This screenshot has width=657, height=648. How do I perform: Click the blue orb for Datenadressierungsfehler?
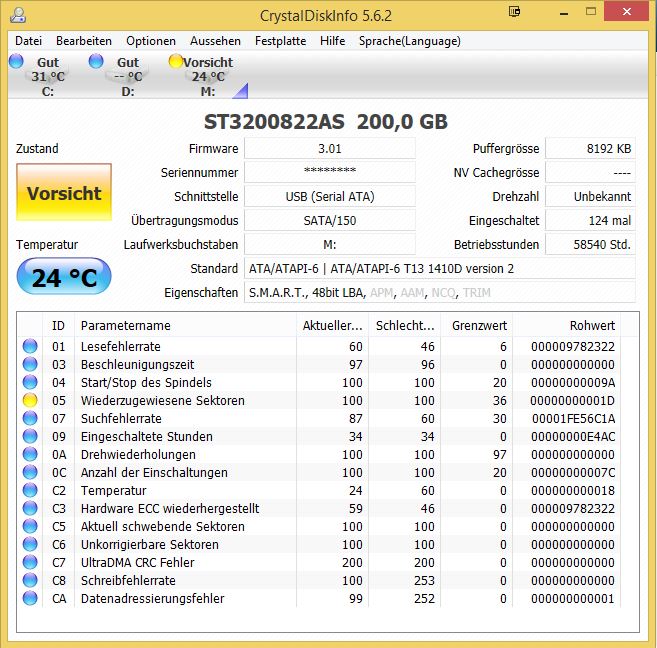[30, 599]
